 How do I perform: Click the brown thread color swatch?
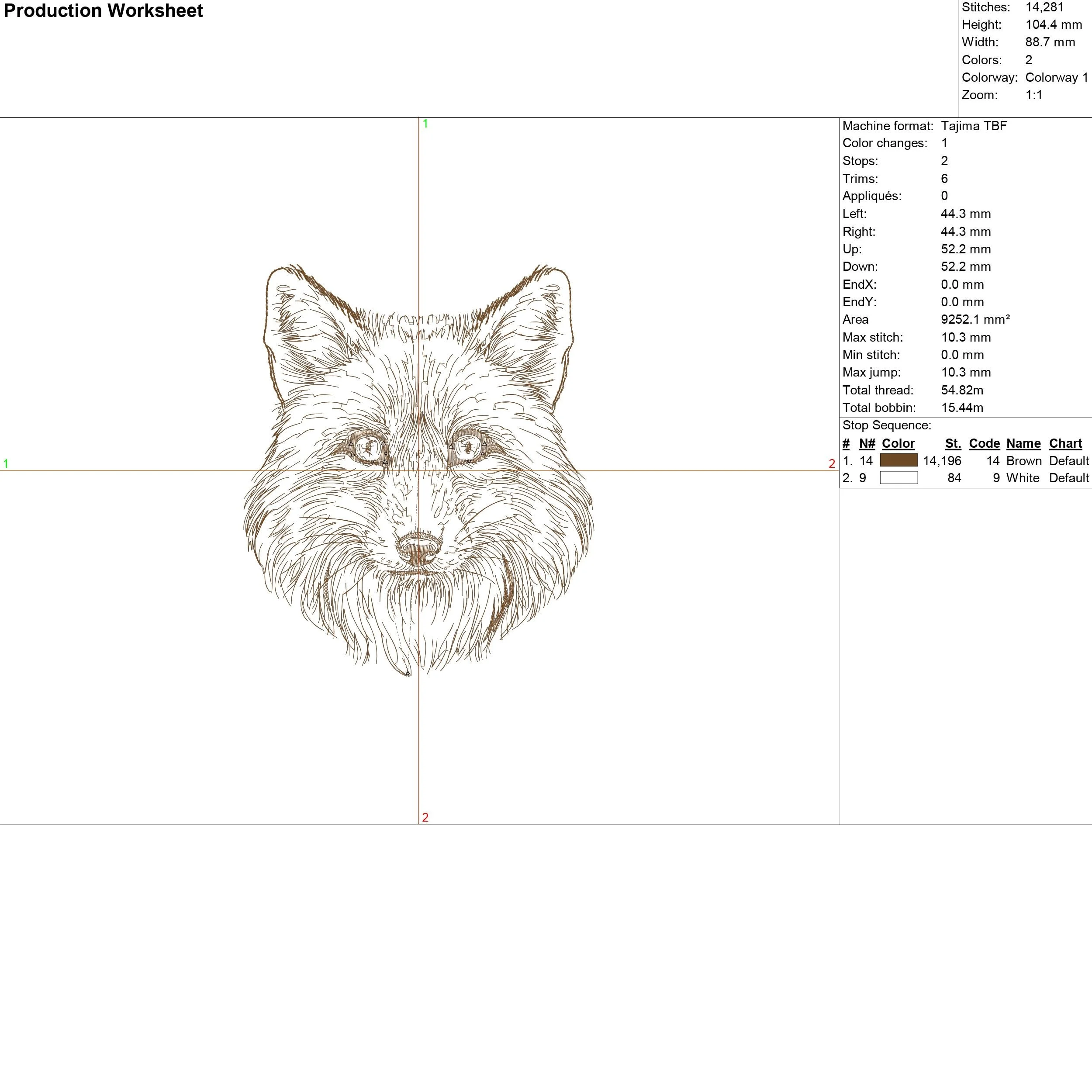(898, 461)
